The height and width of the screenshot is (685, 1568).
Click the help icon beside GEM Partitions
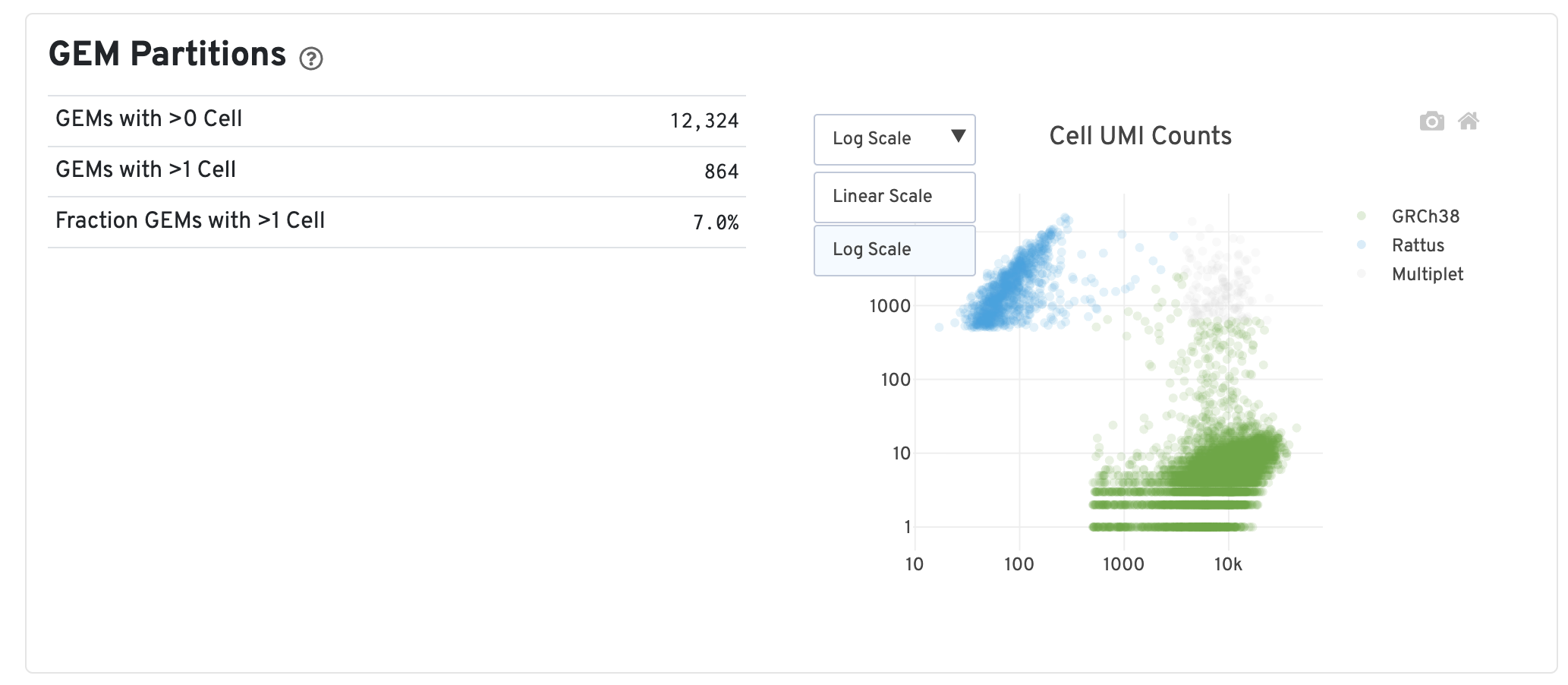click(311, 58)
